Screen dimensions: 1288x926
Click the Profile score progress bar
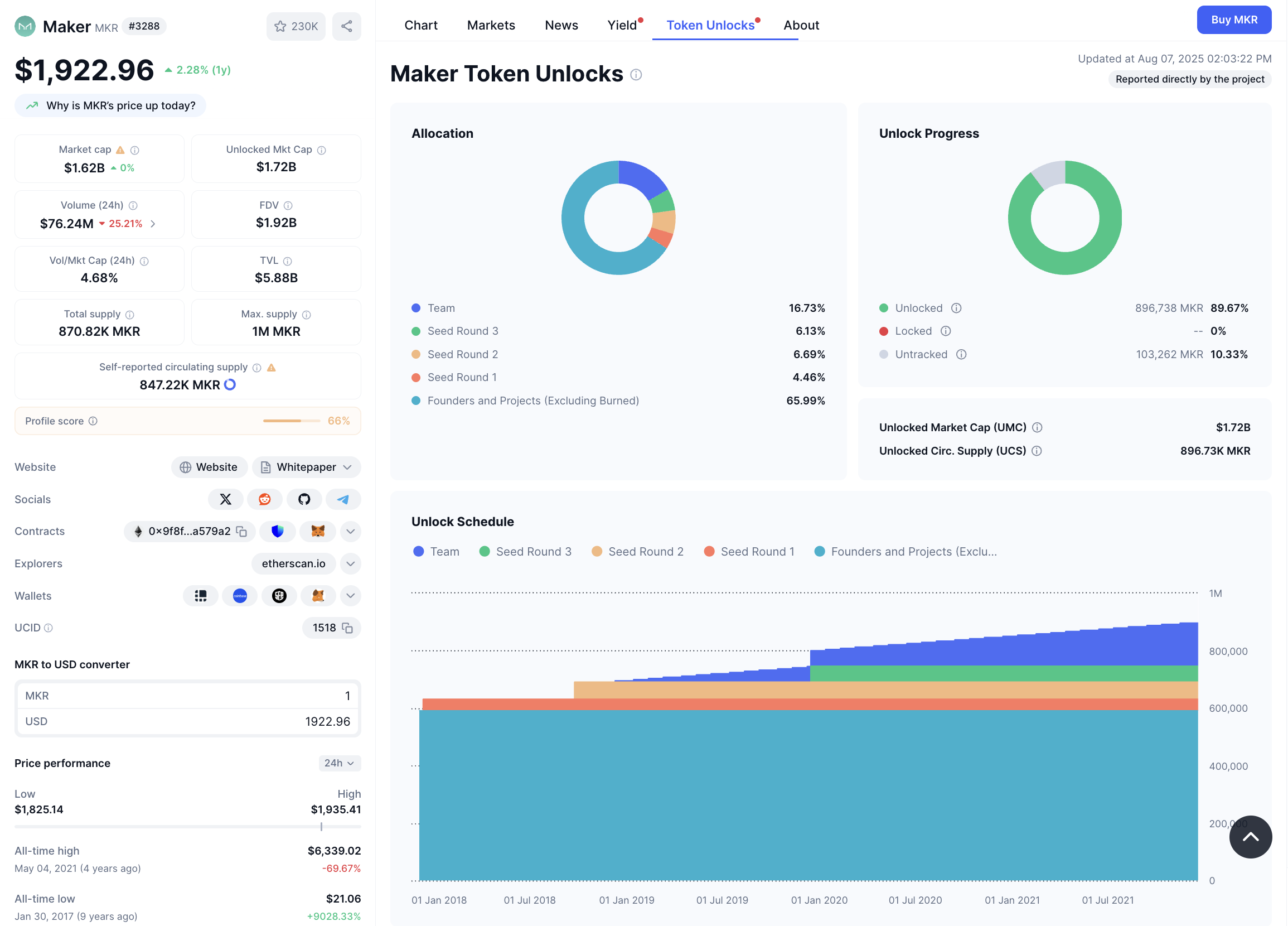[291, 421]
